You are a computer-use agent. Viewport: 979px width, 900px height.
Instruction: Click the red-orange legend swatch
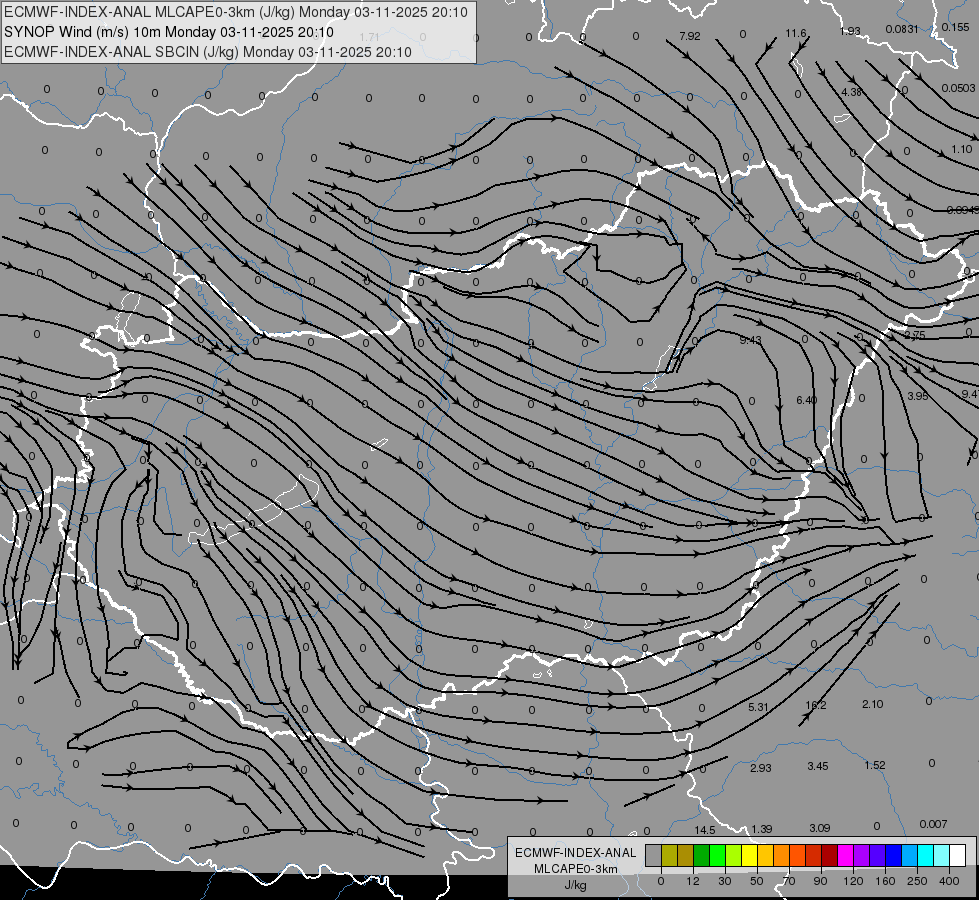point(797,856)
